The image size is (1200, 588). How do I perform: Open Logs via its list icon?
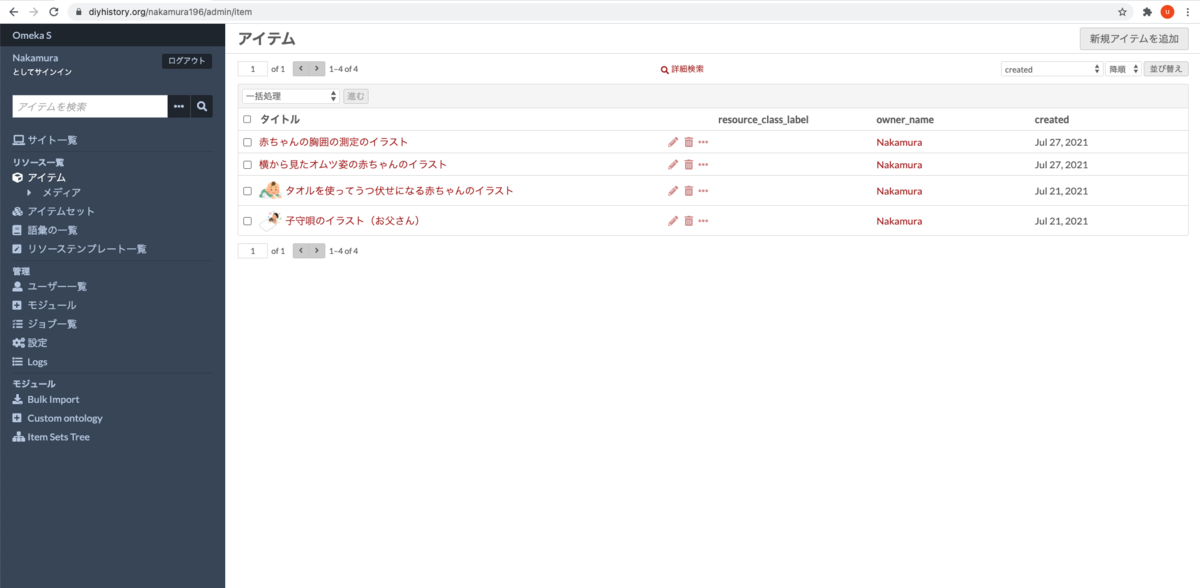(x=18, y=361)
